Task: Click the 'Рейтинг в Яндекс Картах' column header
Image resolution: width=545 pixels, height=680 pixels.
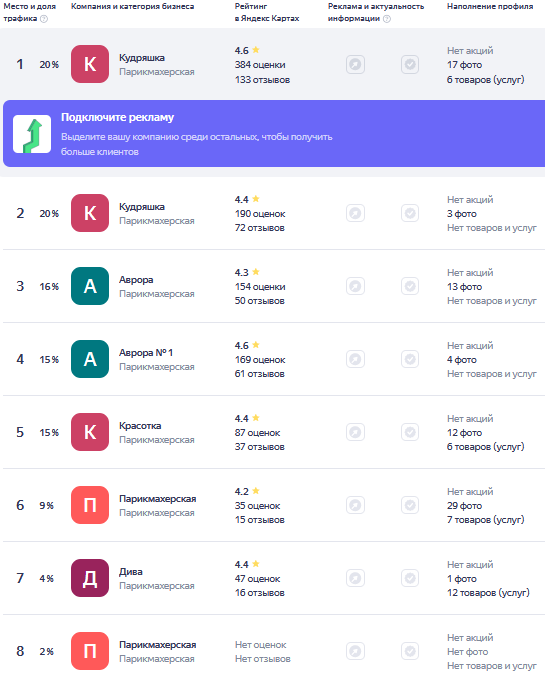Action: coord(267,12)
